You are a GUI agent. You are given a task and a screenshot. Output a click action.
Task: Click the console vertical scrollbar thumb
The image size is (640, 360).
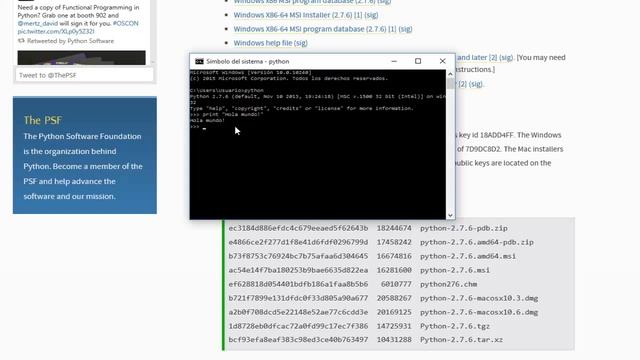[x=450, y=84]
